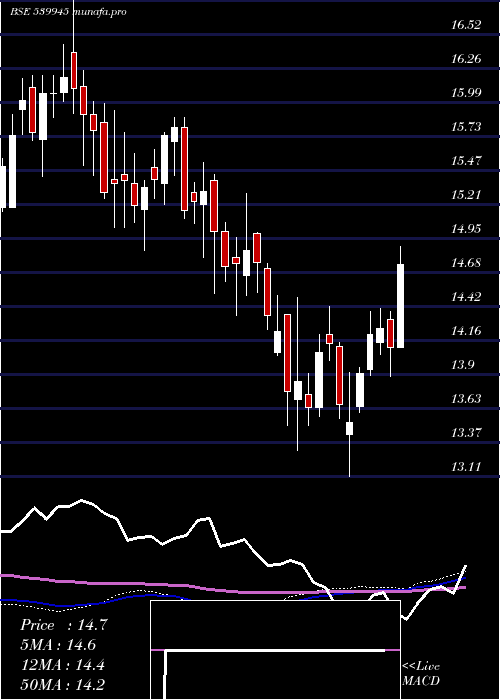The width and height of the screenshot is (500, 700).
Task: Select the 14.95 price axis label
Action: 466,229
